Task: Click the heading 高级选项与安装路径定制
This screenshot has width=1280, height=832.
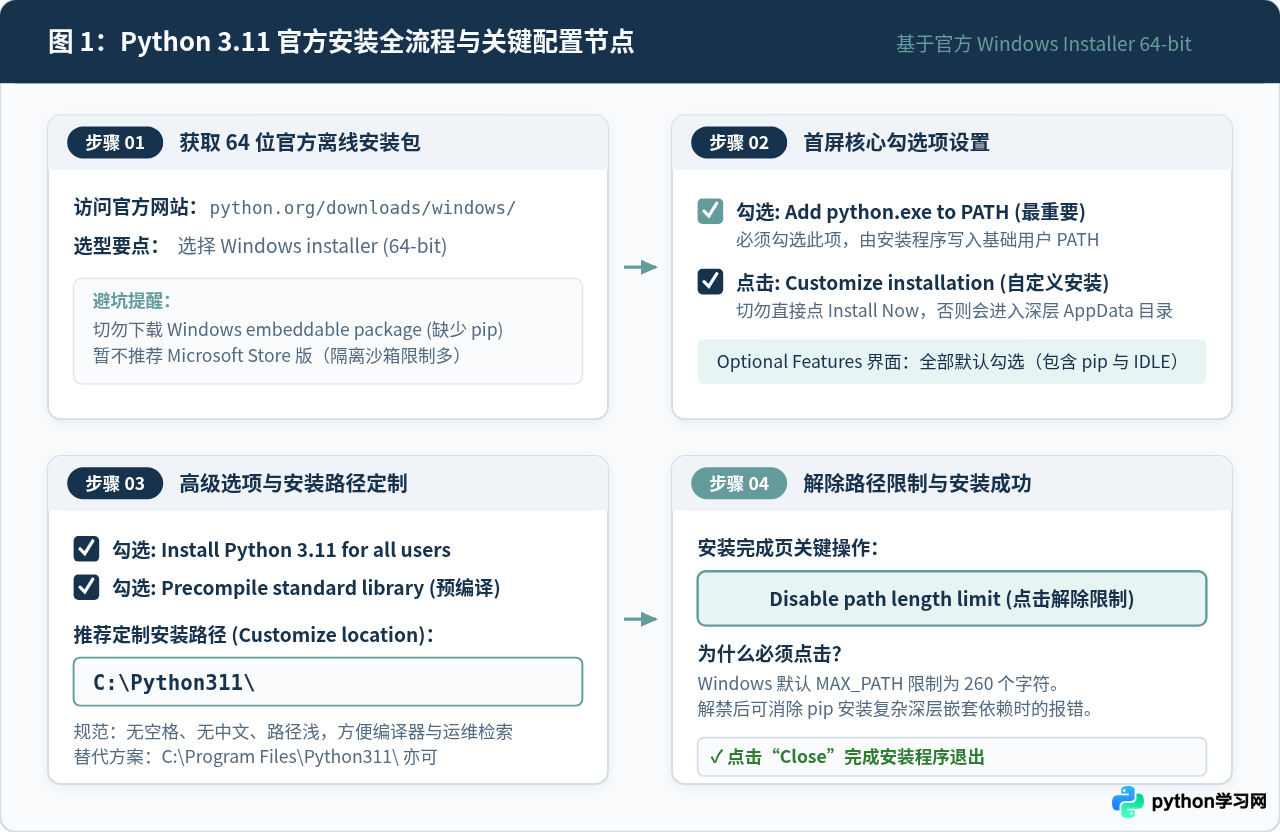Action: [x=293, y=484]
